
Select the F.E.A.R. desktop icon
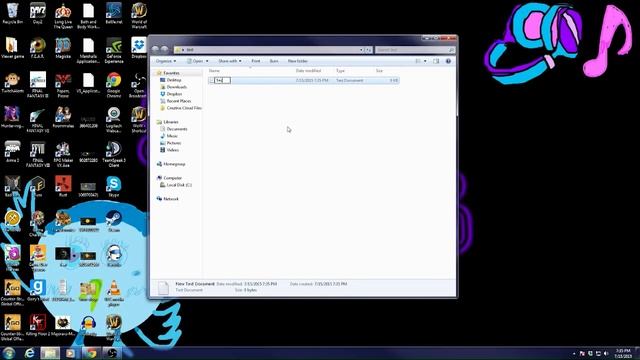coord(38,48)
